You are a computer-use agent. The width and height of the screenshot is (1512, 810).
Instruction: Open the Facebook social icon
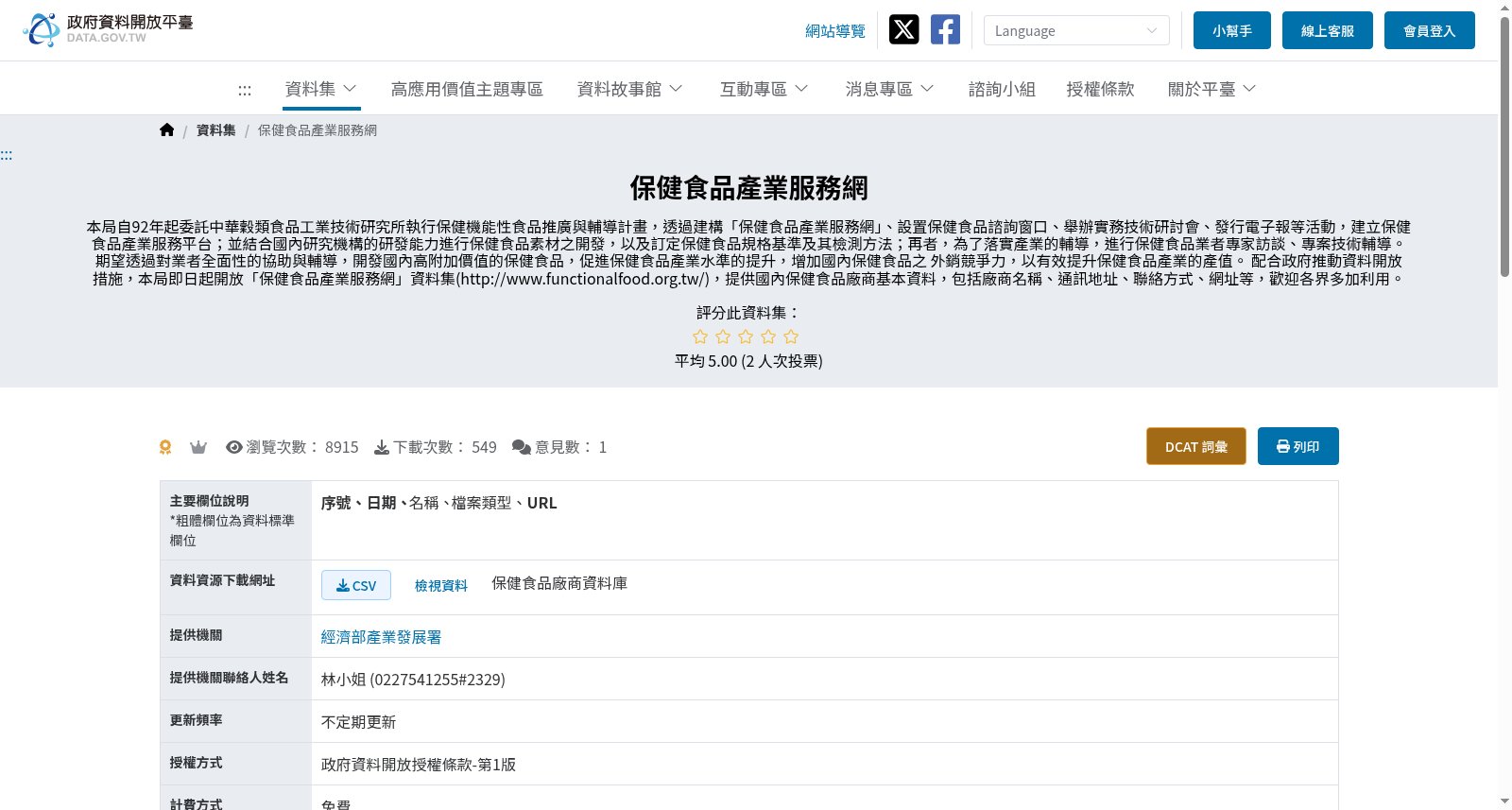point(945,30)
